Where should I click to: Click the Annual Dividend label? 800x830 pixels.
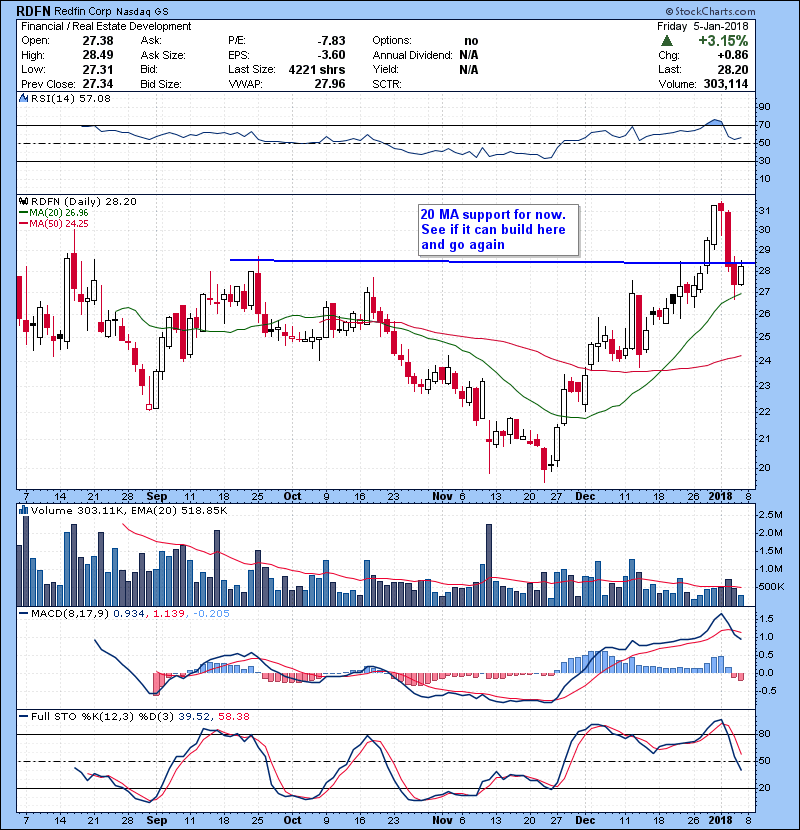412,55
